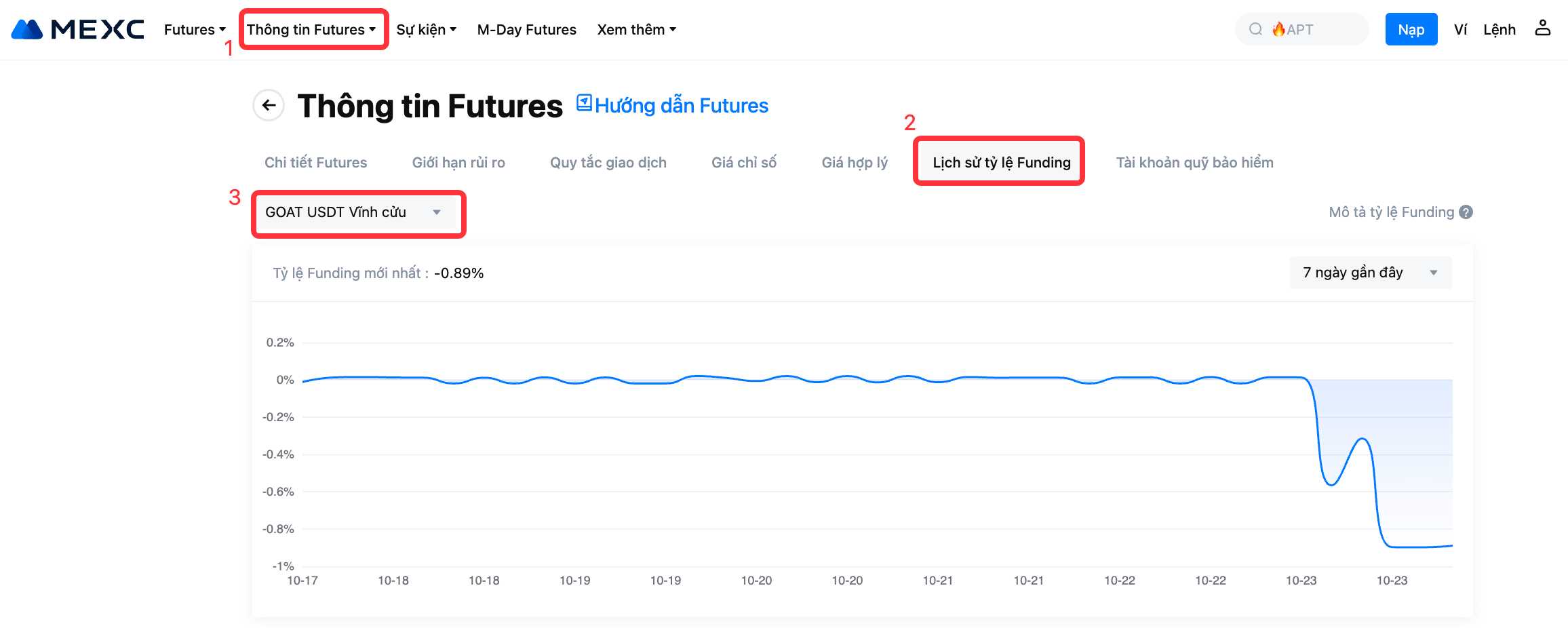Click the MEXC logo
Screen dimensions: 1568x628
(78, 29)
